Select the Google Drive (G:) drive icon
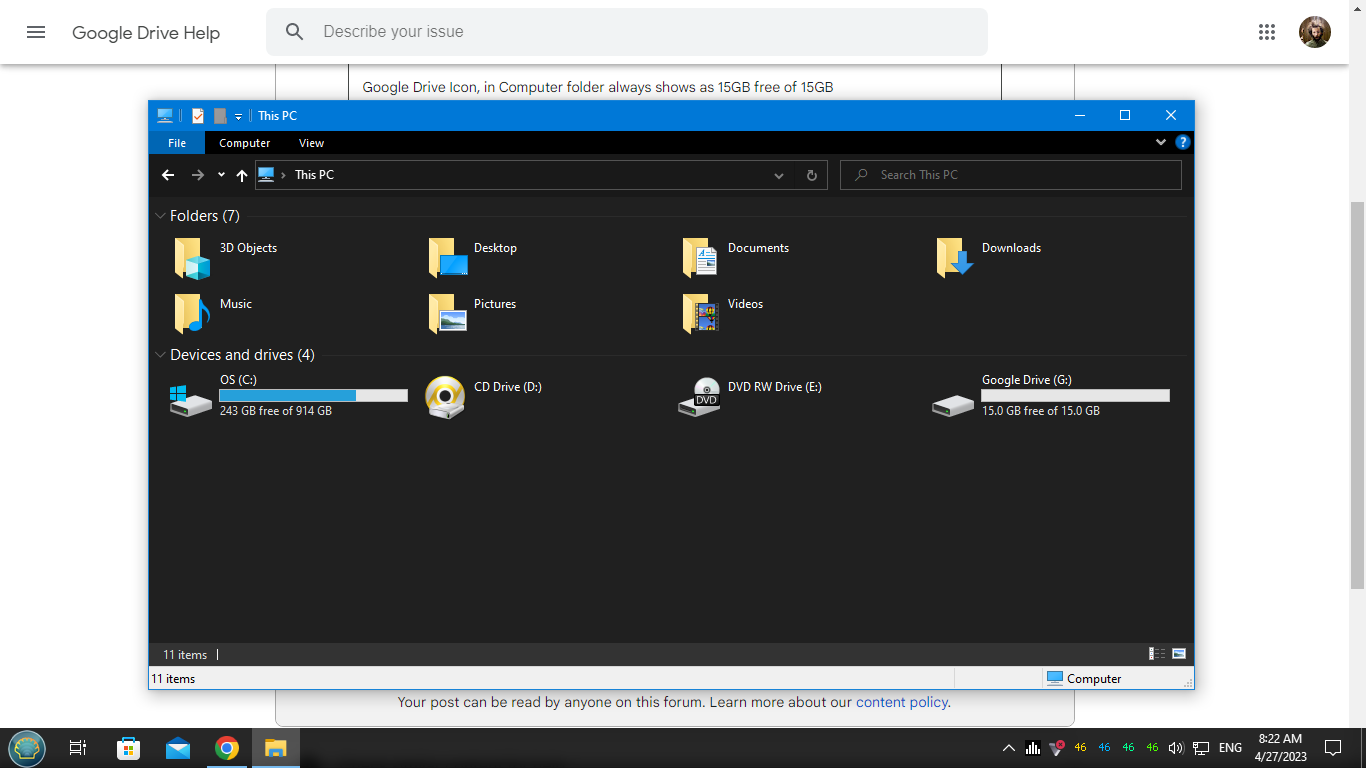 [953, 404]
